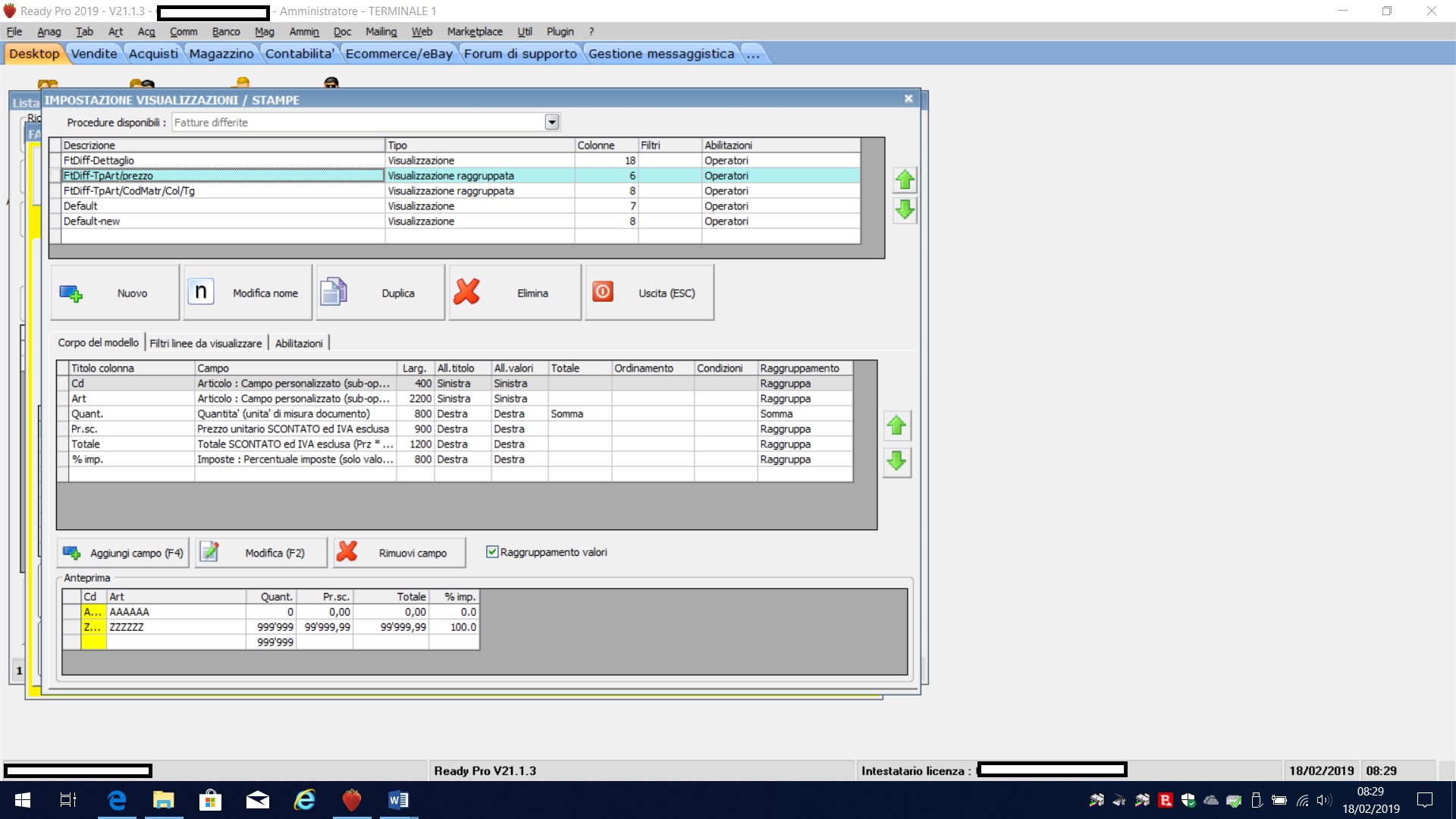Open Abilitazioni tab
This screenshot has width=1456, height=819.
pos(299,344)
